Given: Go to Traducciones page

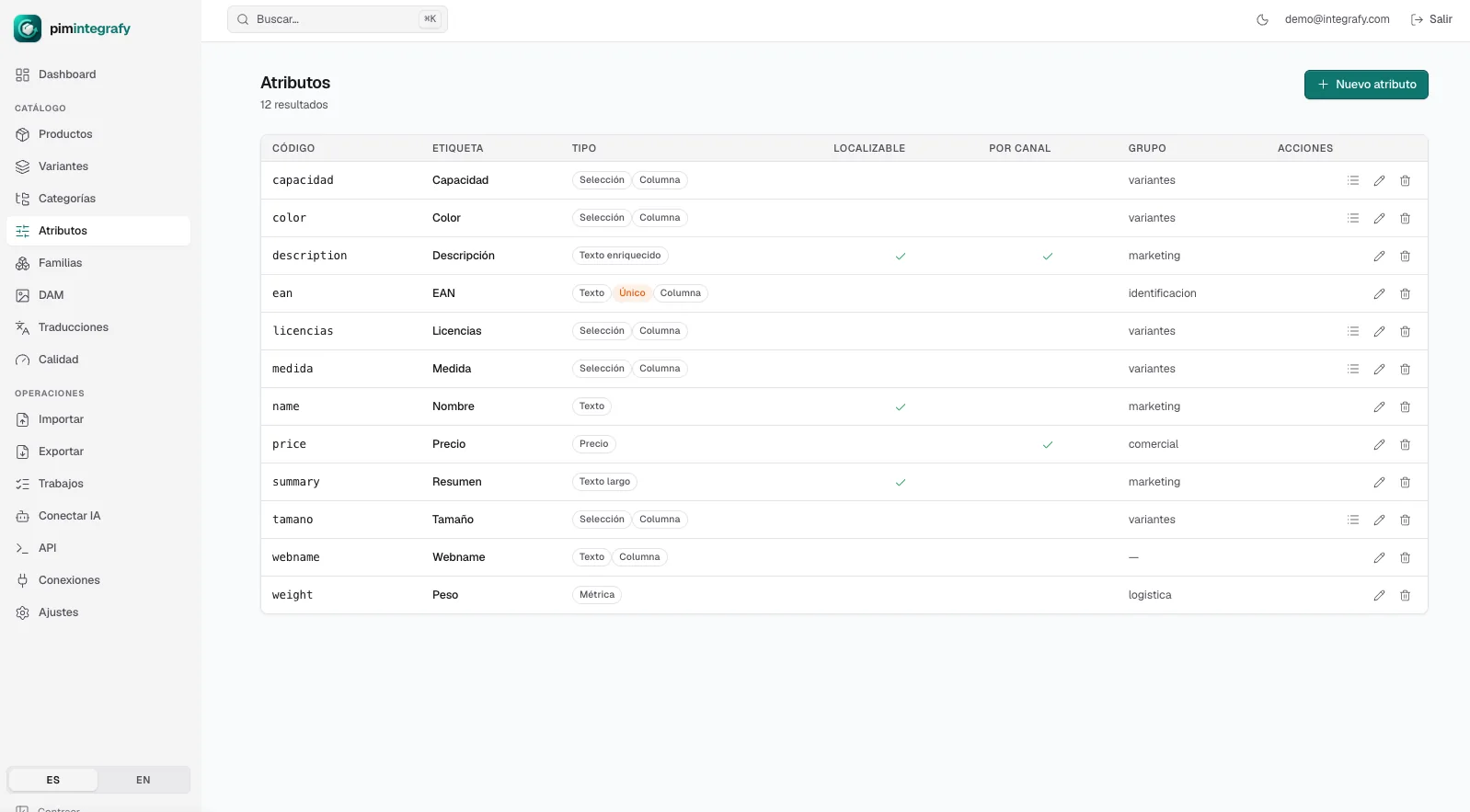Looking at the screenshot, I should (98, 327).
